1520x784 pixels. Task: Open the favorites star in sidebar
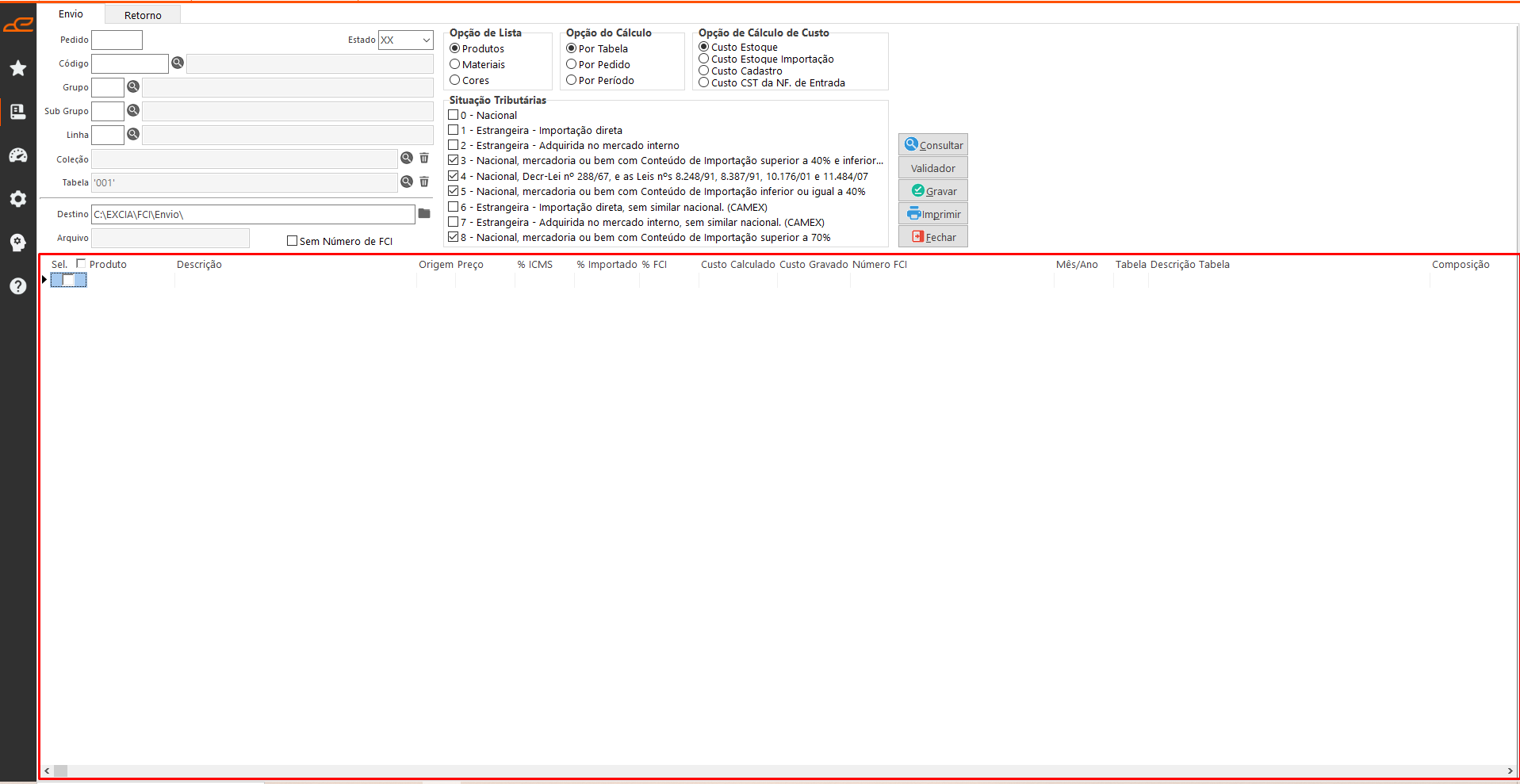[x=18, y=68]
